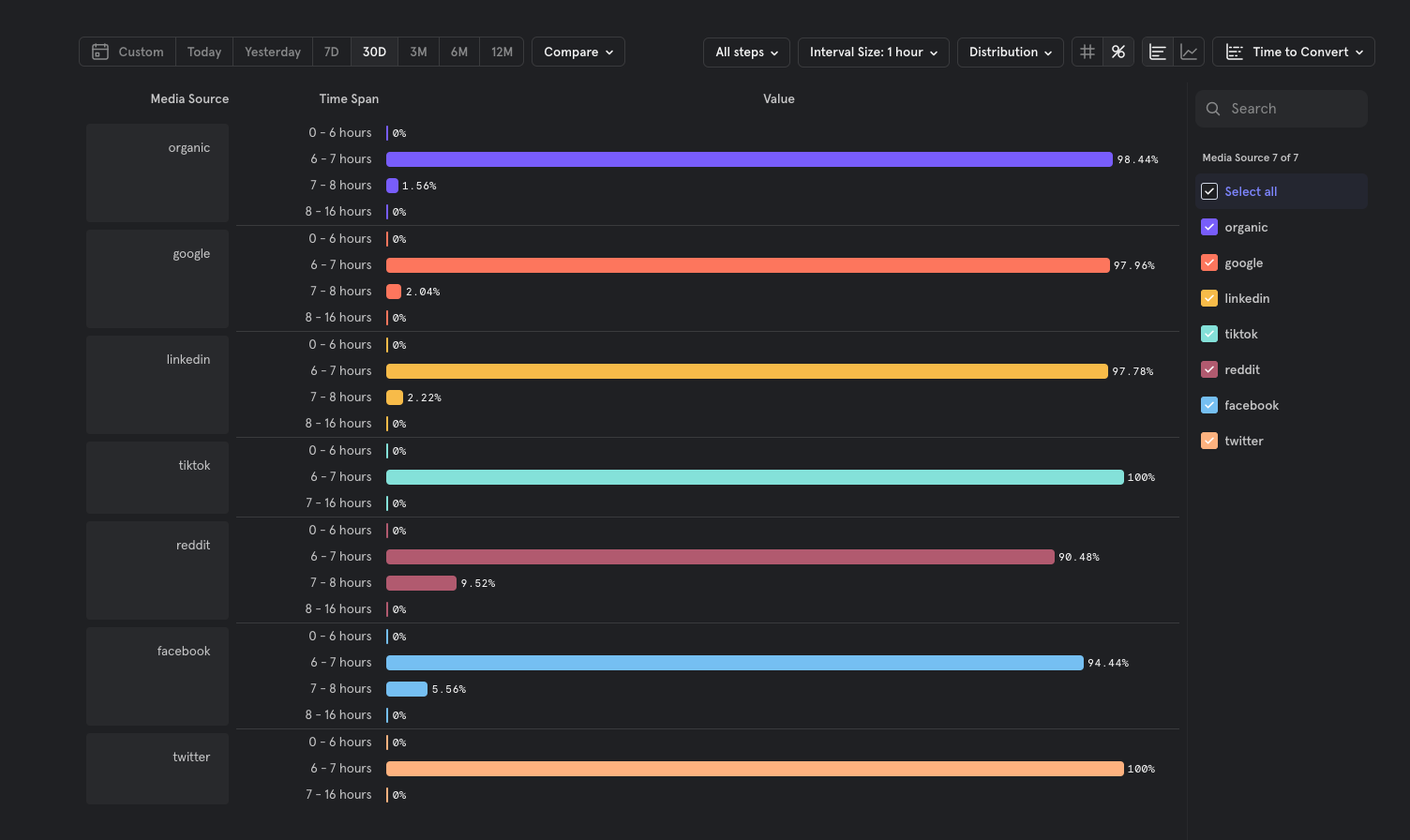Choose the horizontal bar chart view
The image size is (1410, 840).
tap(1158, 52)
